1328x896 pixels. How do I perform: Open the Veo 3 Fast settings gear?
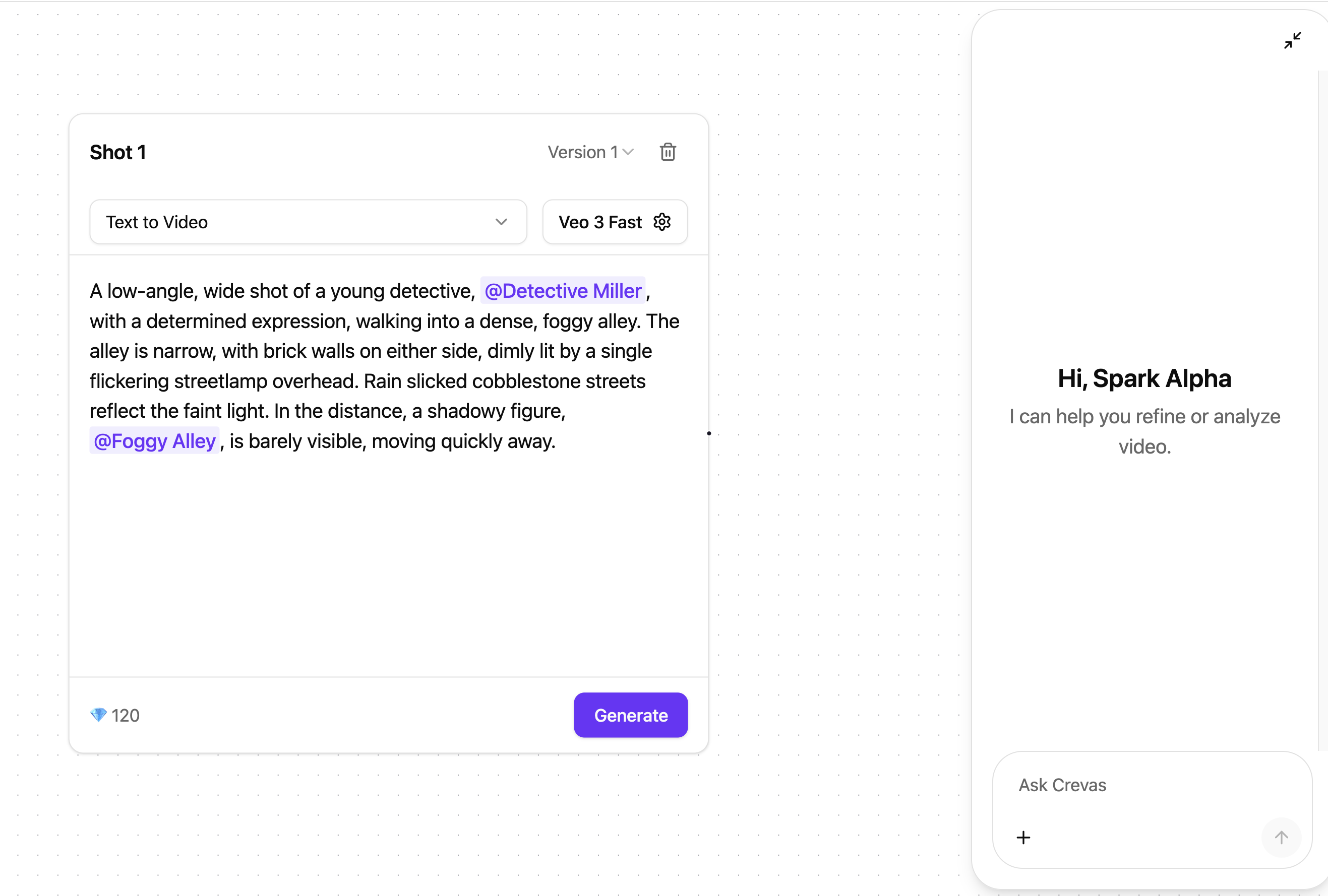pos(661,222)
